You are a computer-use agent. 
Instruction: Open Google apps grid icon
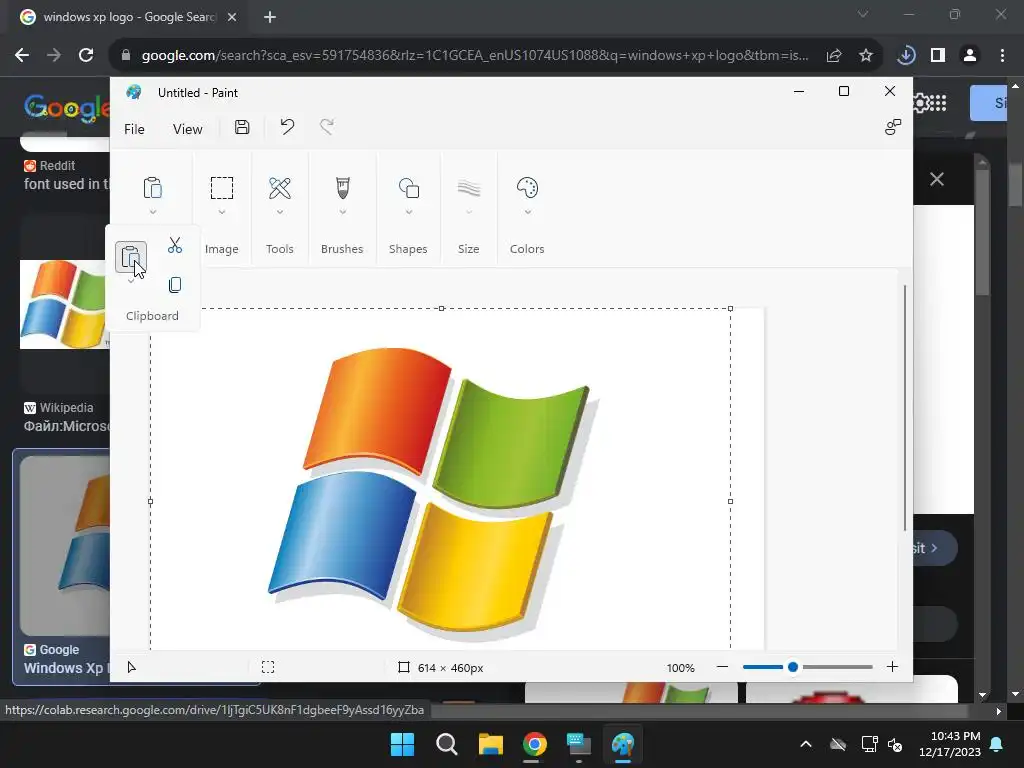pyautogui.click(x=938, y=103)
